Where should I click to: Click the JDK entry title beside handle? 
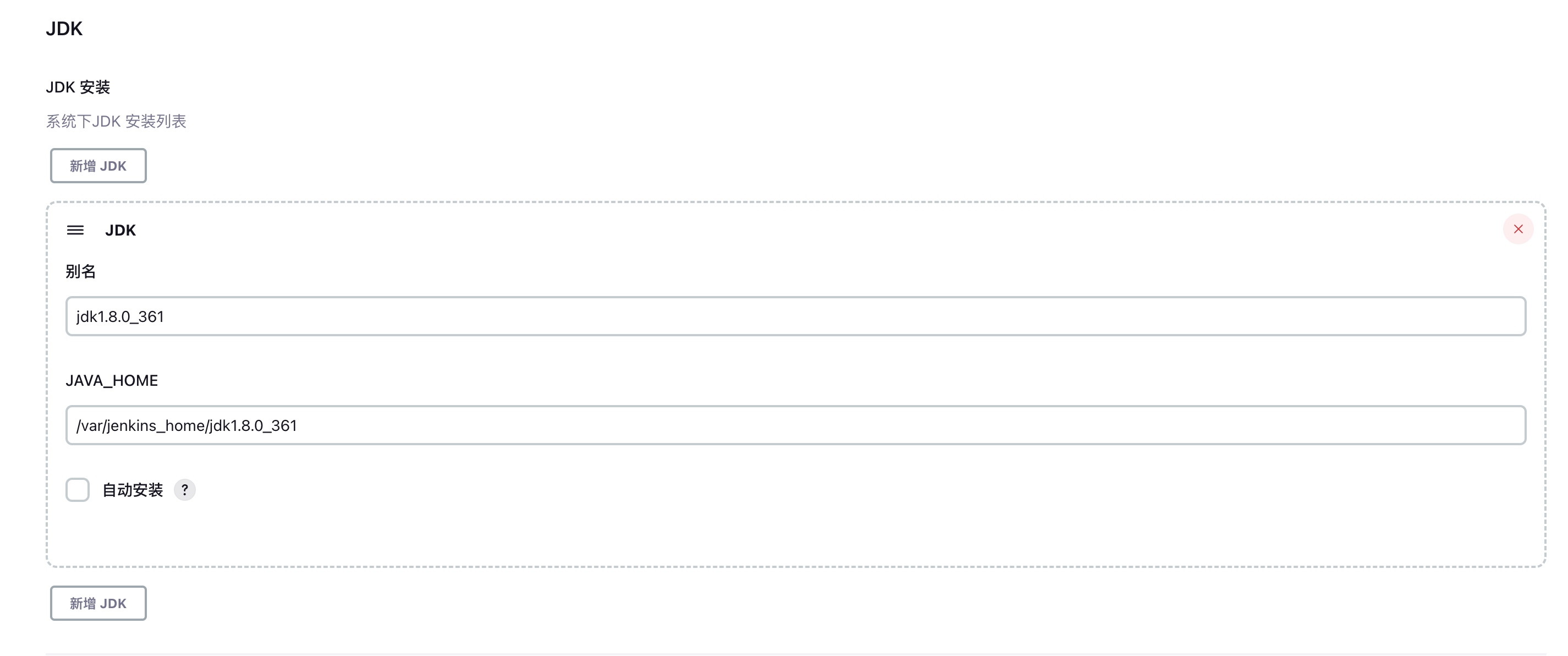click(x=120, y=230)
